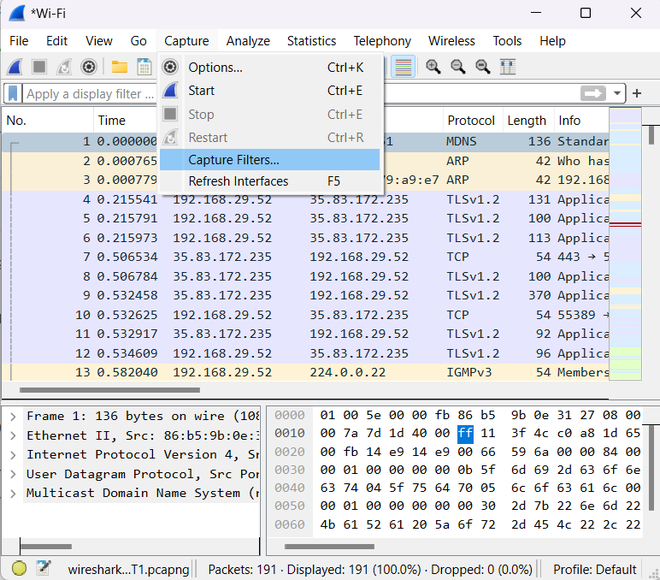Click the display filter bookmark icon
The image size is (660, 580).
tap(13, 93)
